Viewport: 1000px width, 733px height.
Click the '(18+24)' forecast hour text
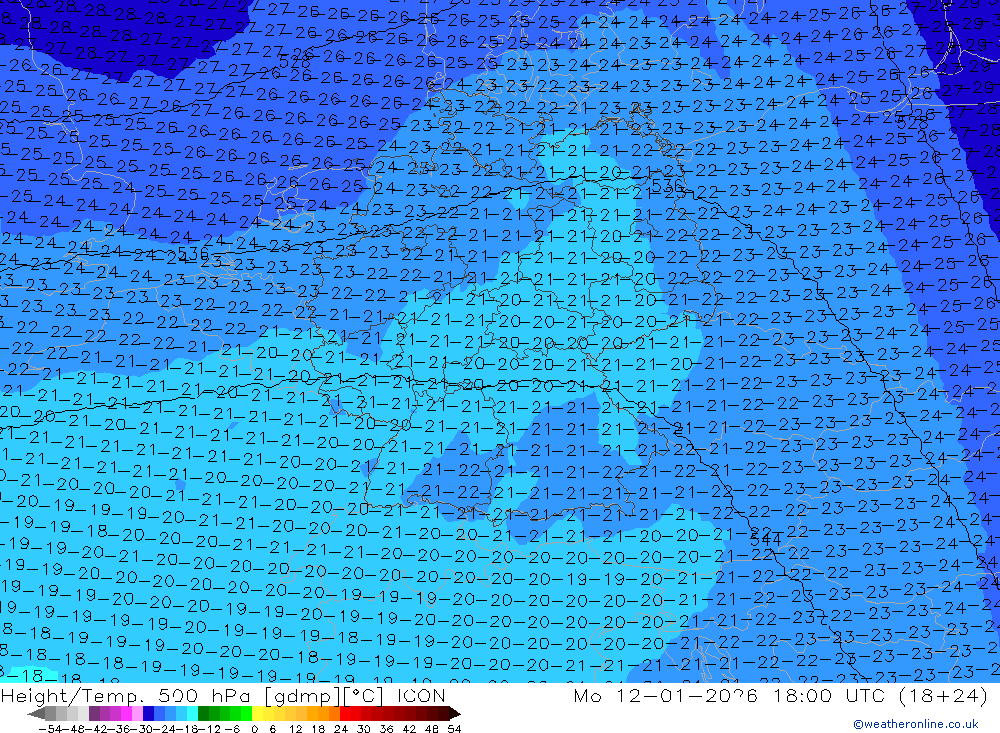click(x=943, y=695)
